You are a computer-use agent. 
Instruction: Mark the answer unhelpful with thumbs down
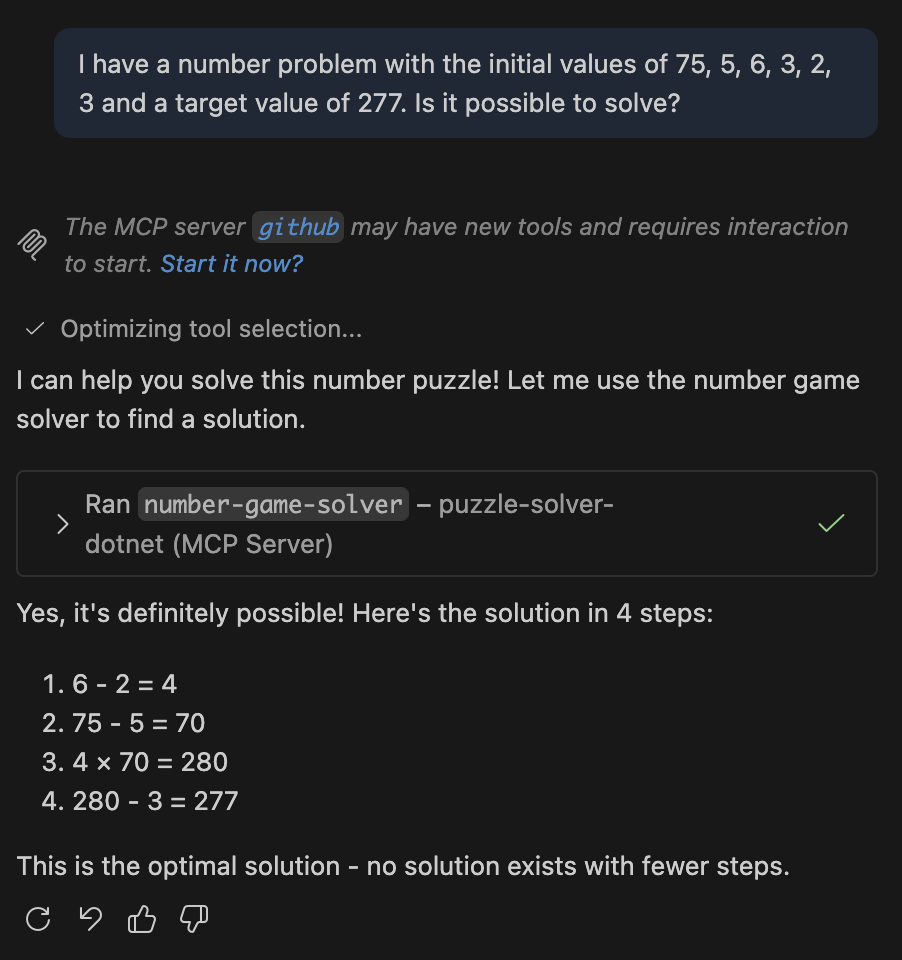tap(193, 918)
